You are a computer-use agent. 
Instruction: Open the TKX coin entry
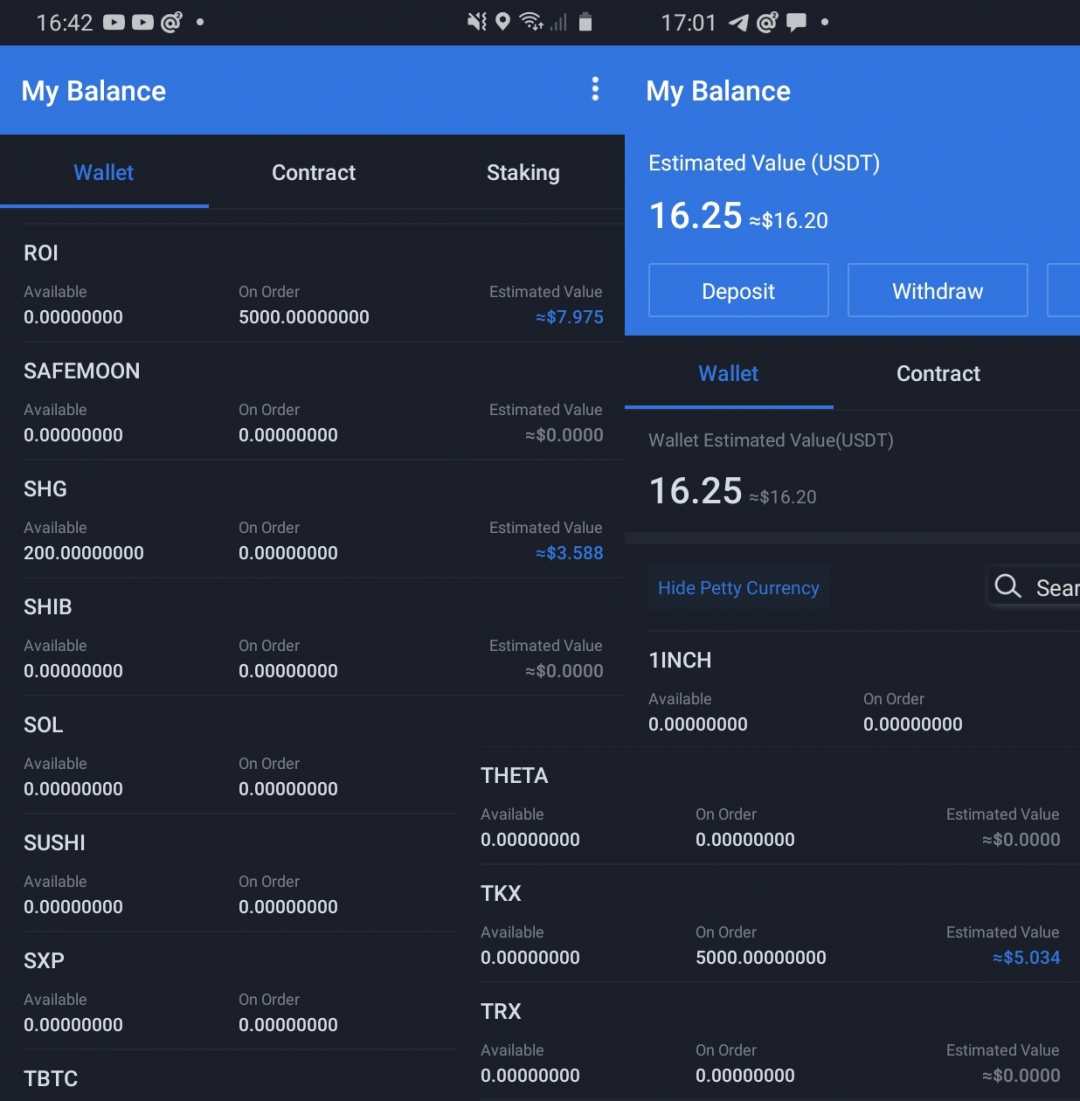tap(501, 893)
